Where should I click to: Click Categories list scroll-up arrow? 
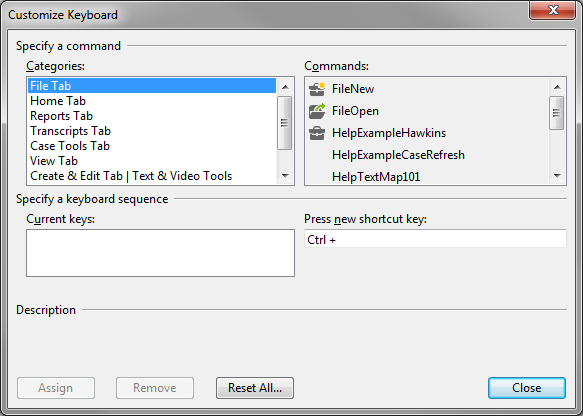tap(285, 87)
